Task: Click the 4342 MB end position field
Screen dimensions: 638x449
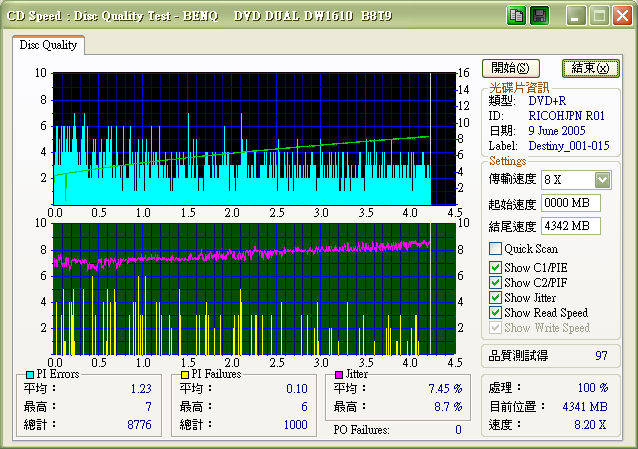Action: tap(571, 226)
